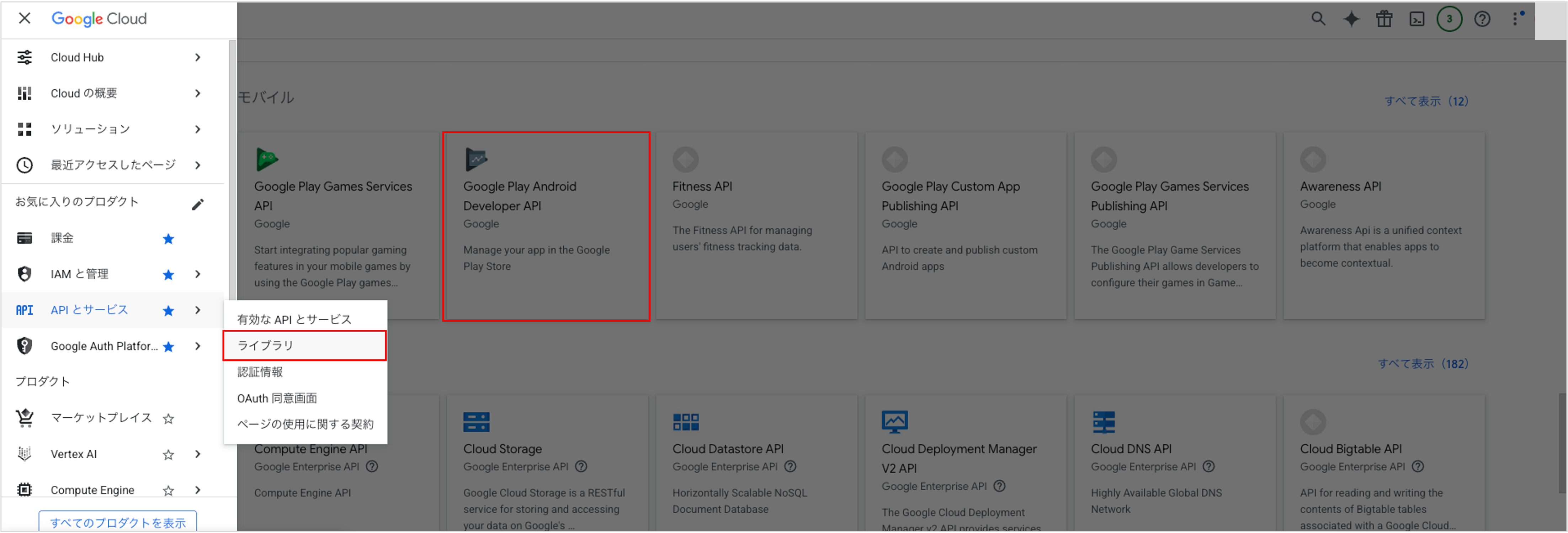Click the Vertex AI icon
Screen dimensions: 1568x533
pyautogui.click(x=24, y=454)
